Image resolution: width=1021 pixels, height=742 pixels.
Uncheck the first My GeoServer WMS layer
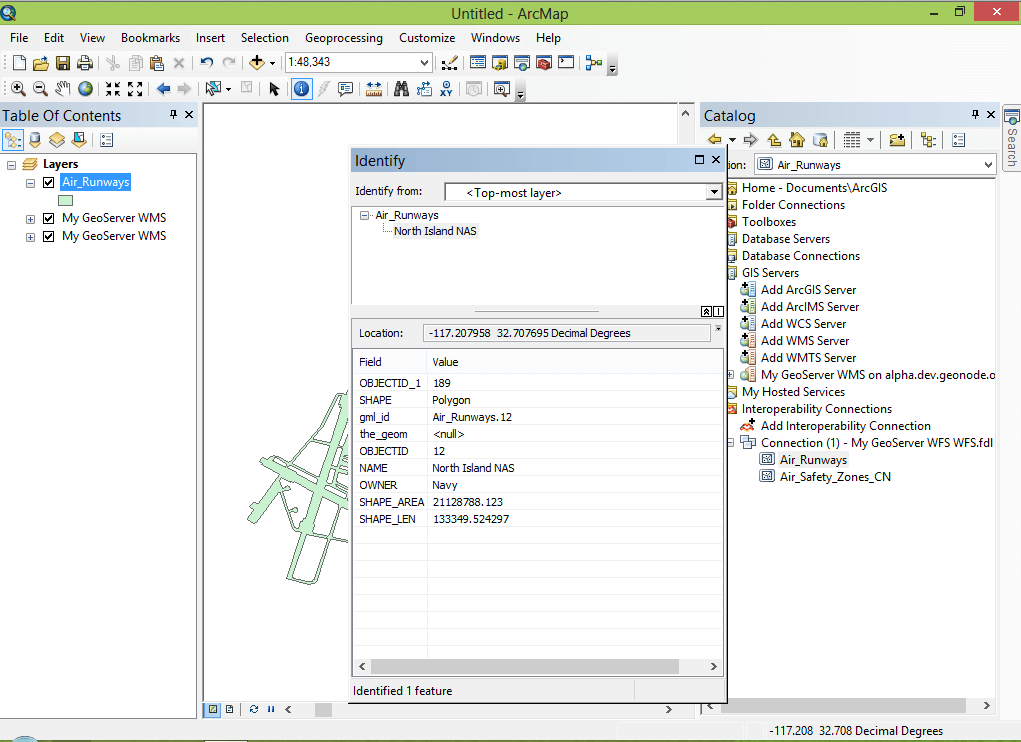(48, 218)
